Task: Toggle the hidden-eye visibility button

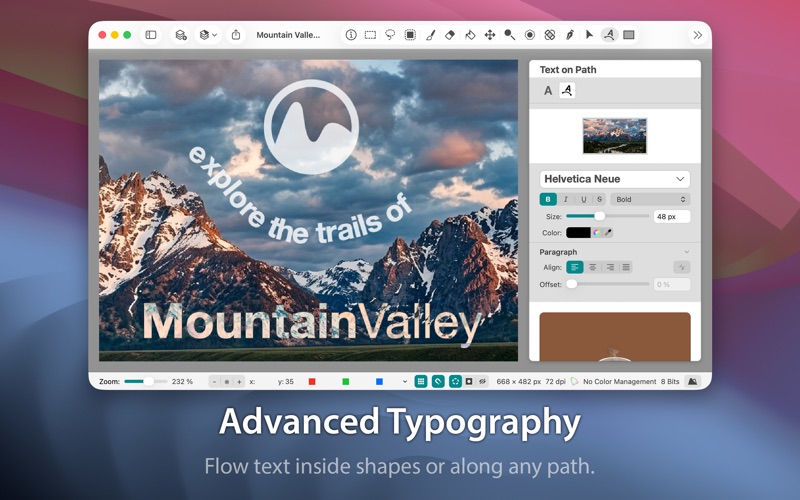Action: coord(482,382)
